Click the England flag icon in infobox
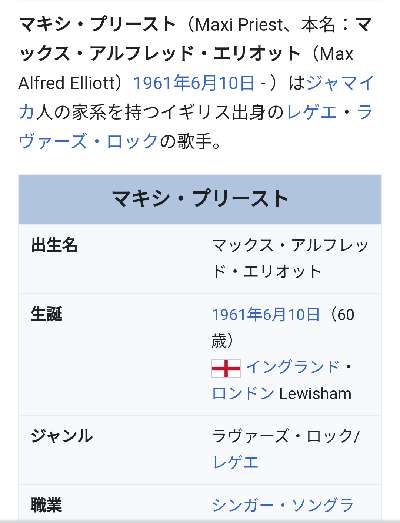The width and height of the screenshot is (400, 523). [226, 368]
